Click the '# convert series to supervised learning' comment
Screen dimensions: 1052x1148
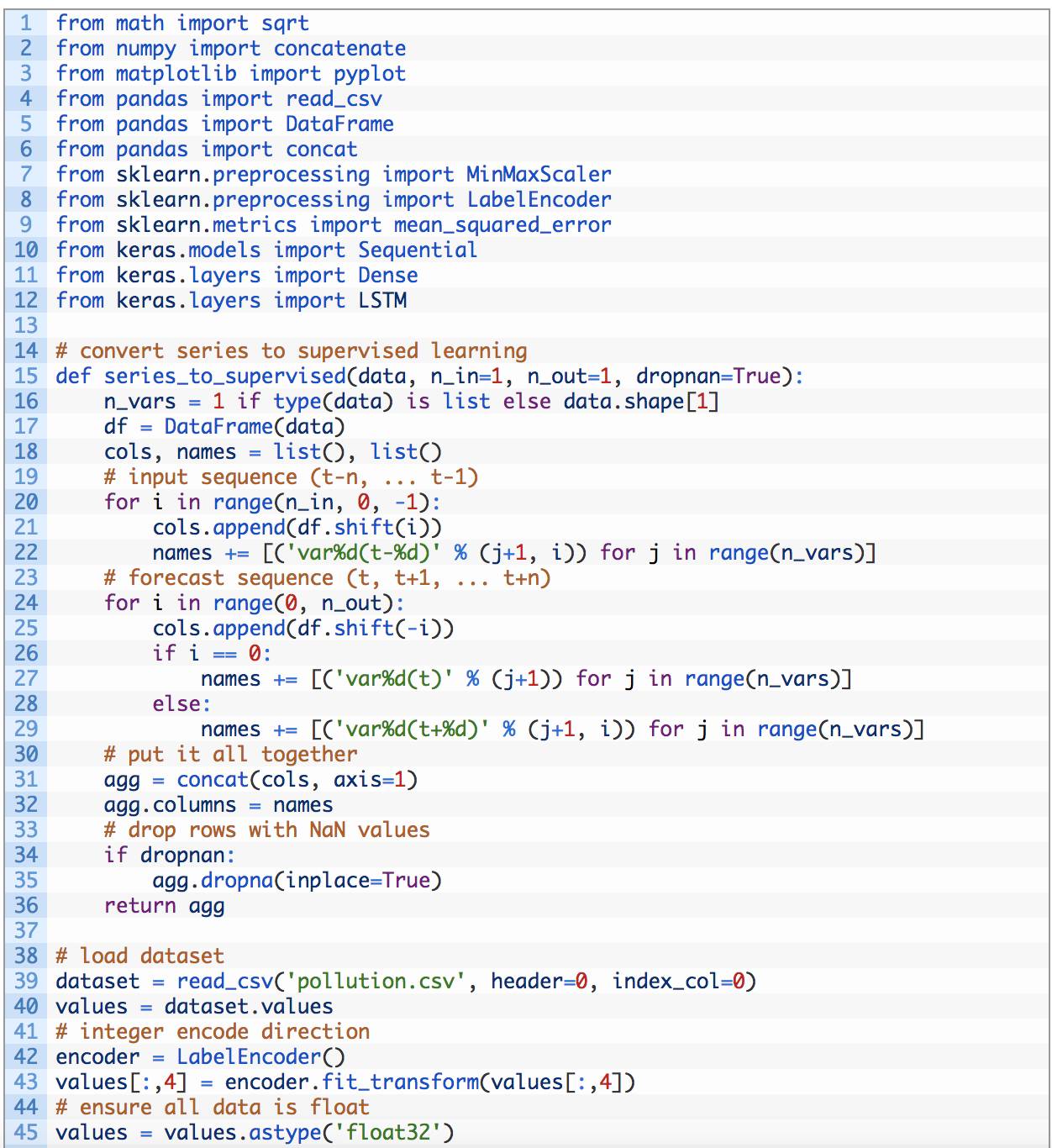[292, 350]
